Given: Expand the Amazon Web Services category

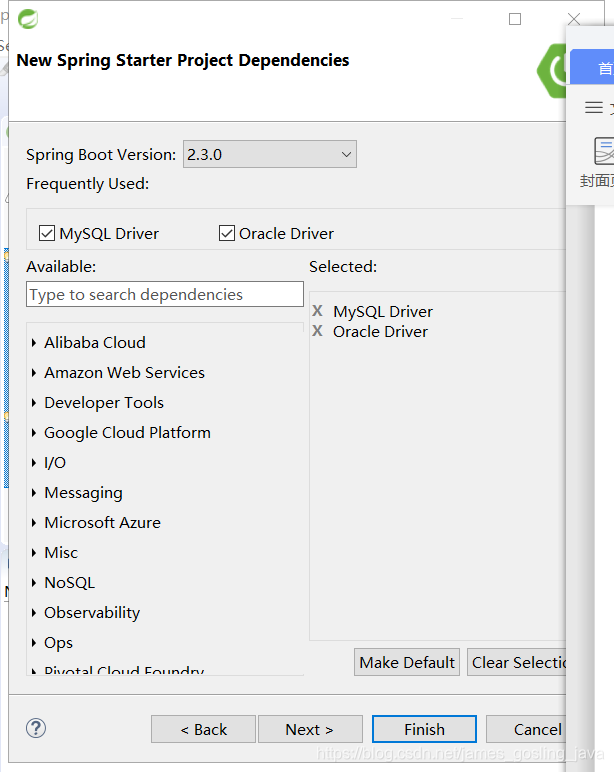Looking at the screenshot, I should 34,373.
